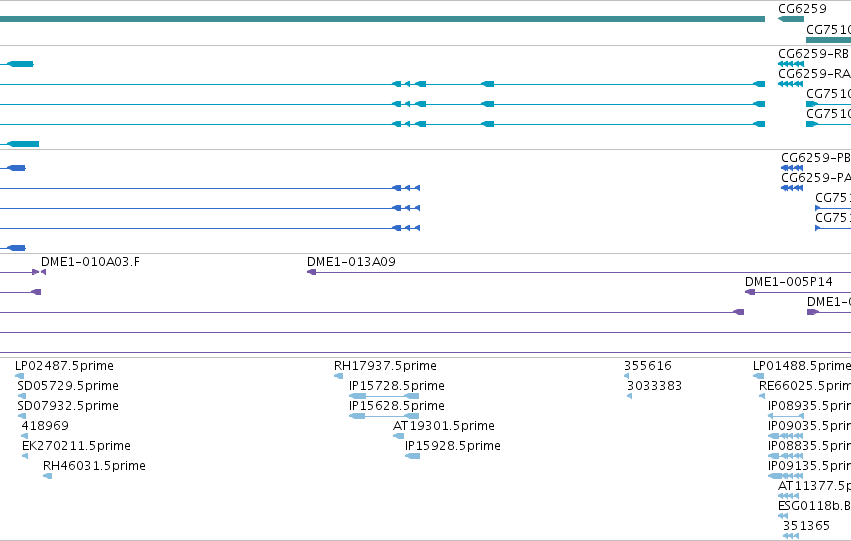Click the RH17937.5prime feature glyph
The width and height of the screenshot is (851, 541).
click(x=339, y=376)
